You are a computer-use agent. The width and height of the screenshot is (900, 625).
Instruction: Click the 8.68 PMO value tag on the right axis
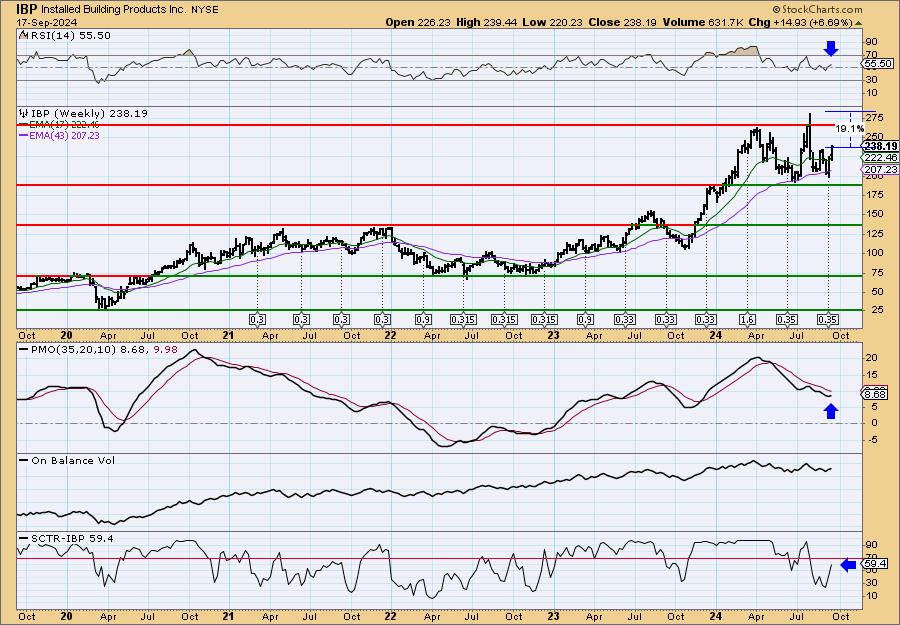(876, 394)
